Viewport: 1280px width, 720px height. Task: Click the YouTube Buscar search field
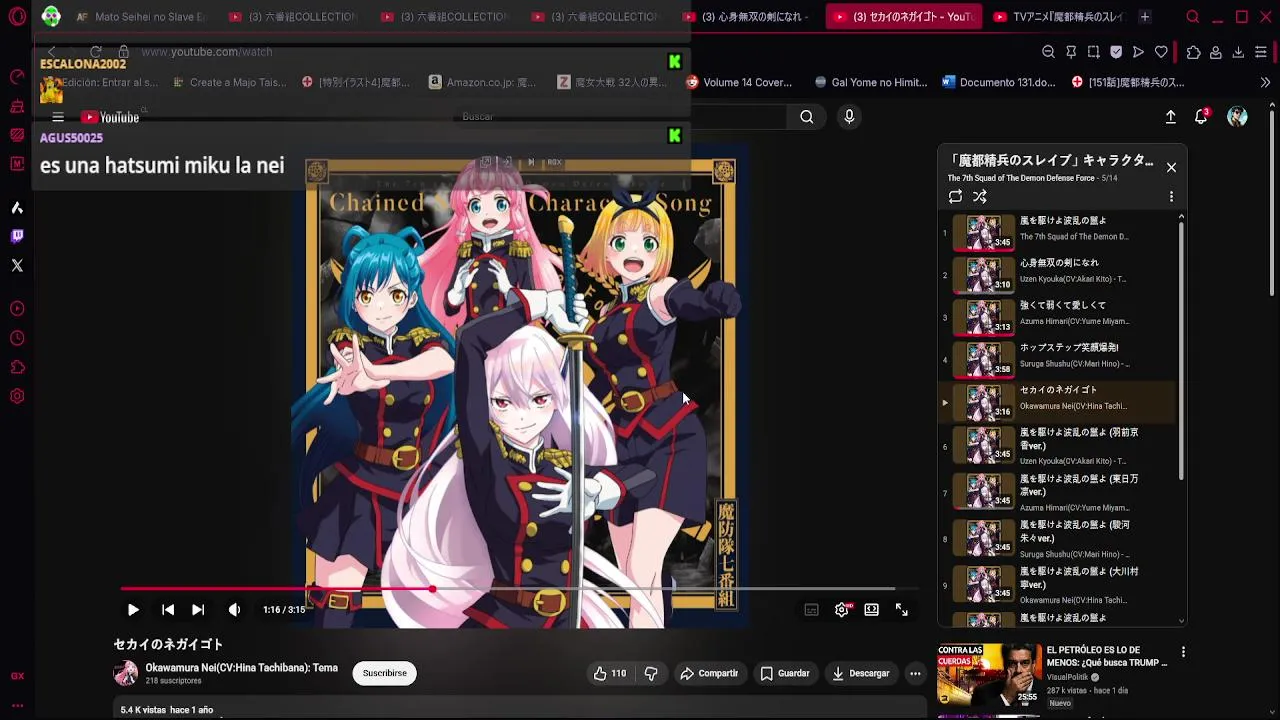coord(620,117)
